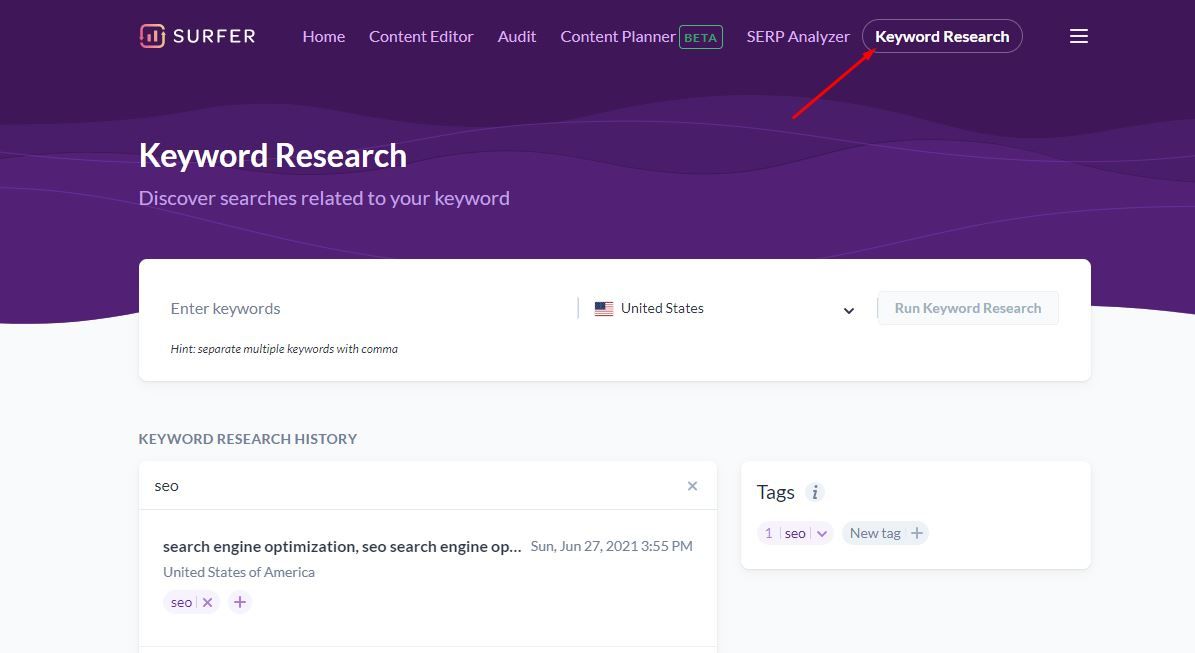Open the Content Editor page
This screenshot has height=653, width=1195.
421,37
